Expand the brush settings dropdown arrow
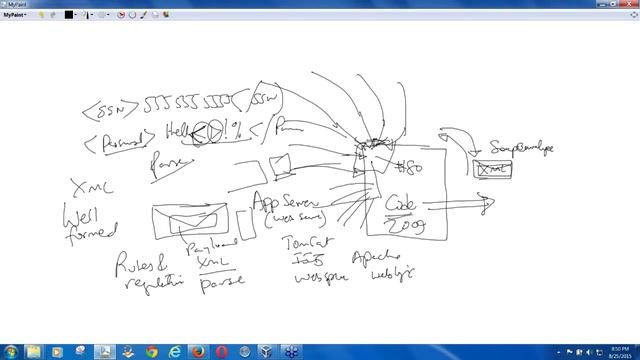The width and height of the screenshot is (640, 360). 108,15
